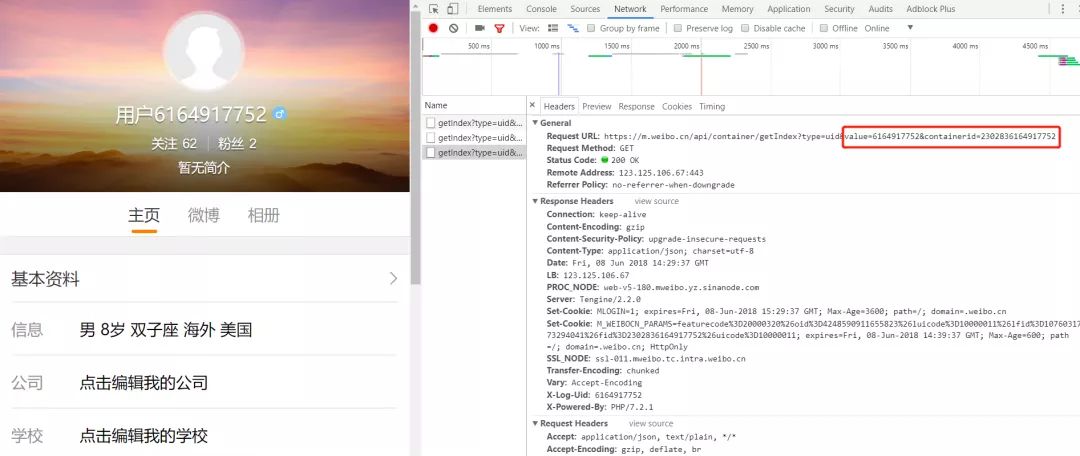The image size is (1080, 456).
Task: Clear the network log
Action: click(x=453, y=28)
